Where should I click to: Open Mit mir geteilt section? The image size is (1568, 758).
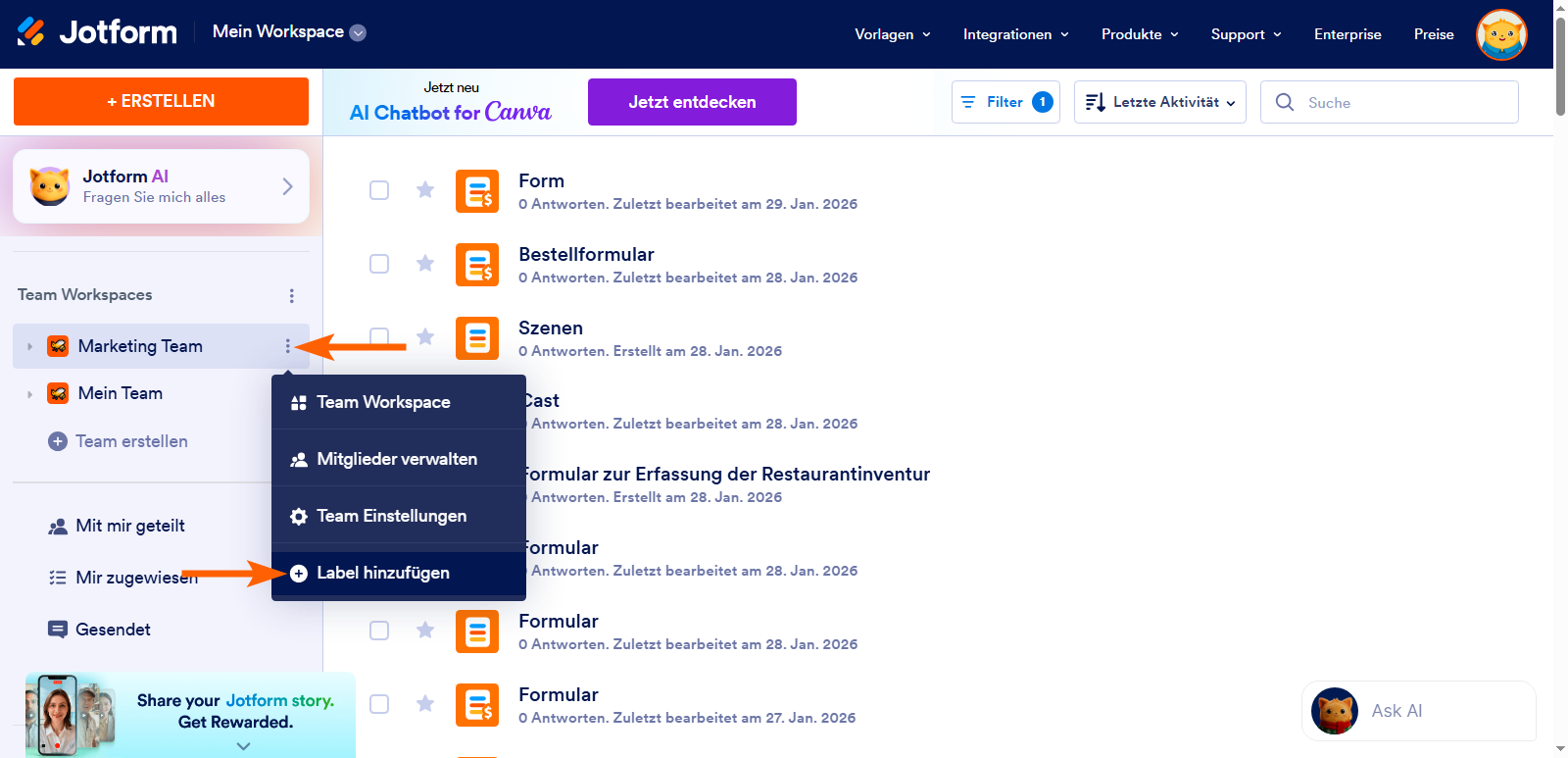pyautogui.click(x=129, y=526)
